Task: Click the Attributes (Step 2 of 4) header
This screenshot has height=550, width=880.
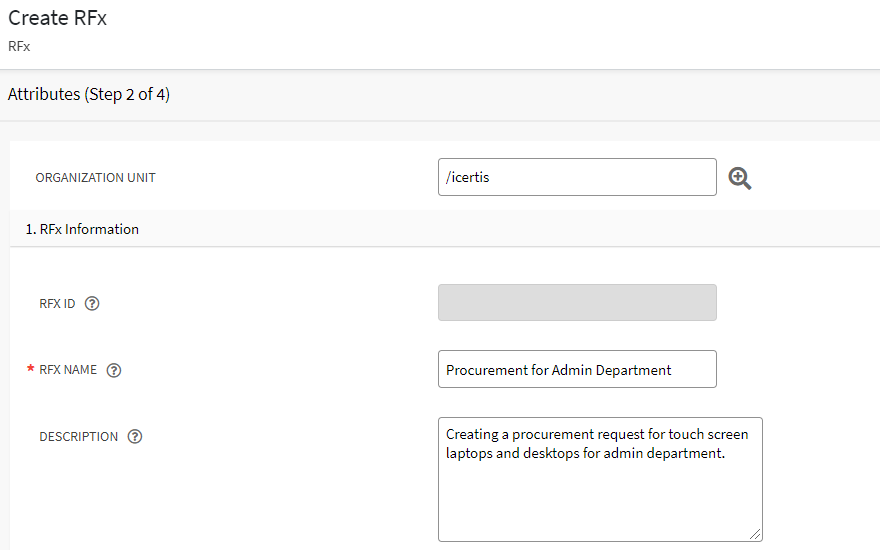Action: pos(89,95)
